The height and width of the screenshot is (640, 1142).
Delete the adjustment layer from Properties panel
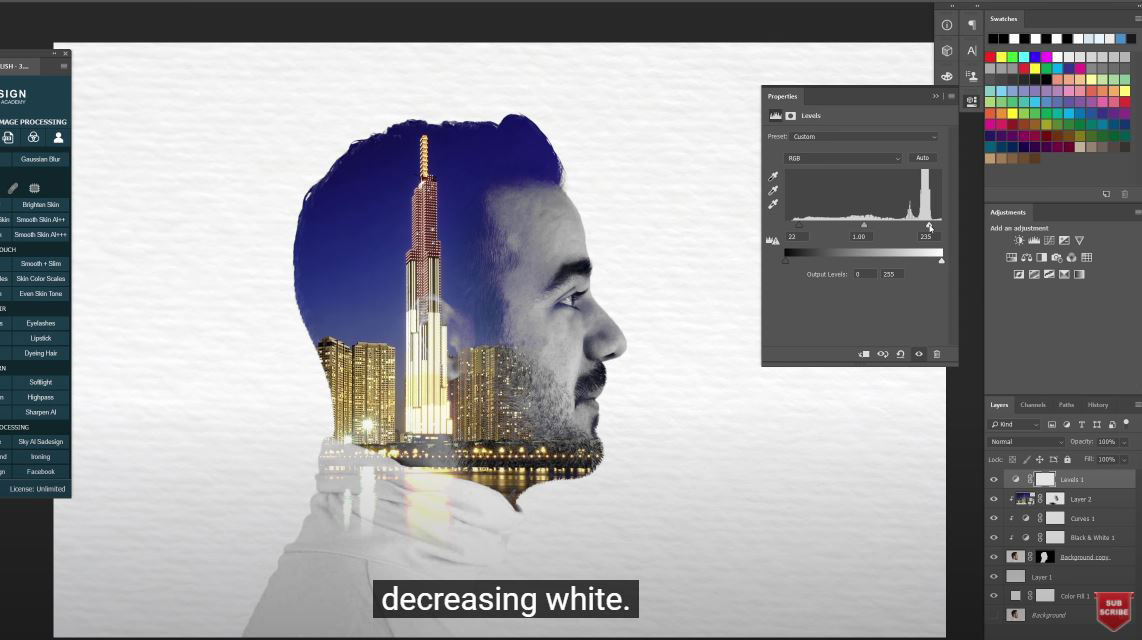coord(937,354)
